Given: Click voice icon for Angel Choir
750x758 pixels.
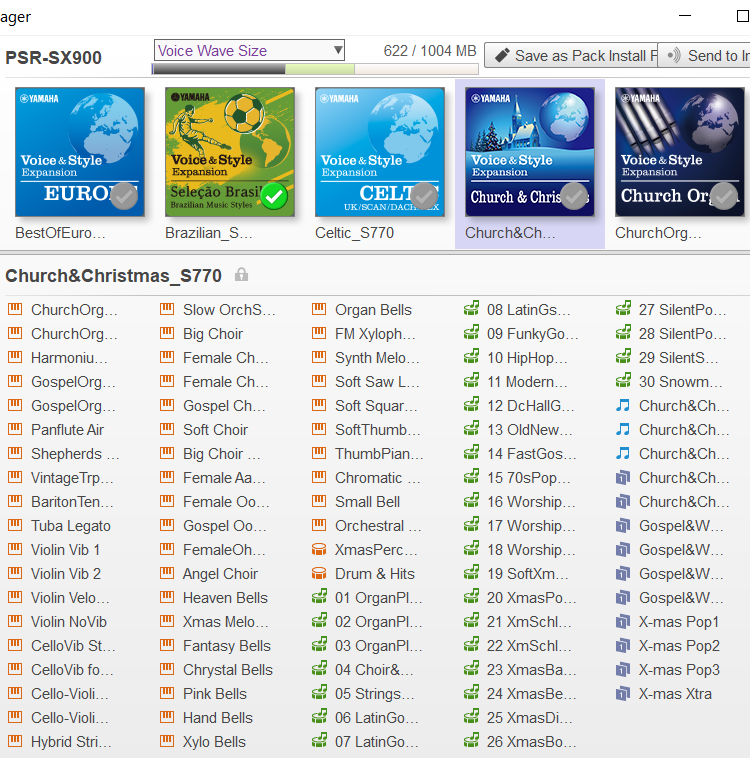Looking at the screenshot, I should click(x=167, y=573).
